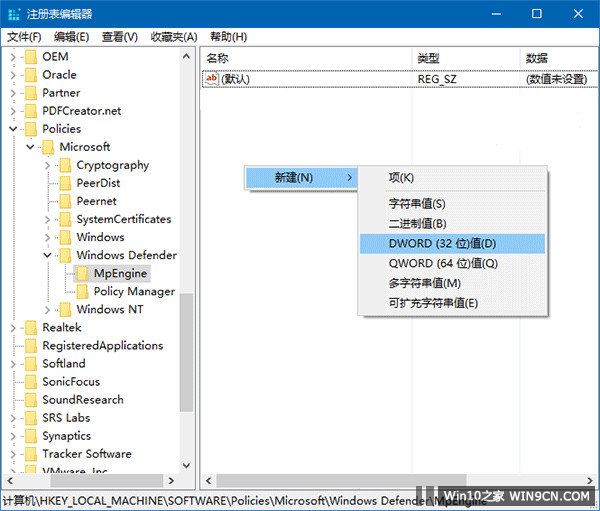Screen dimensions: 600x511
Task: Click the Synaptics folder icon
Action: (31, 436)
